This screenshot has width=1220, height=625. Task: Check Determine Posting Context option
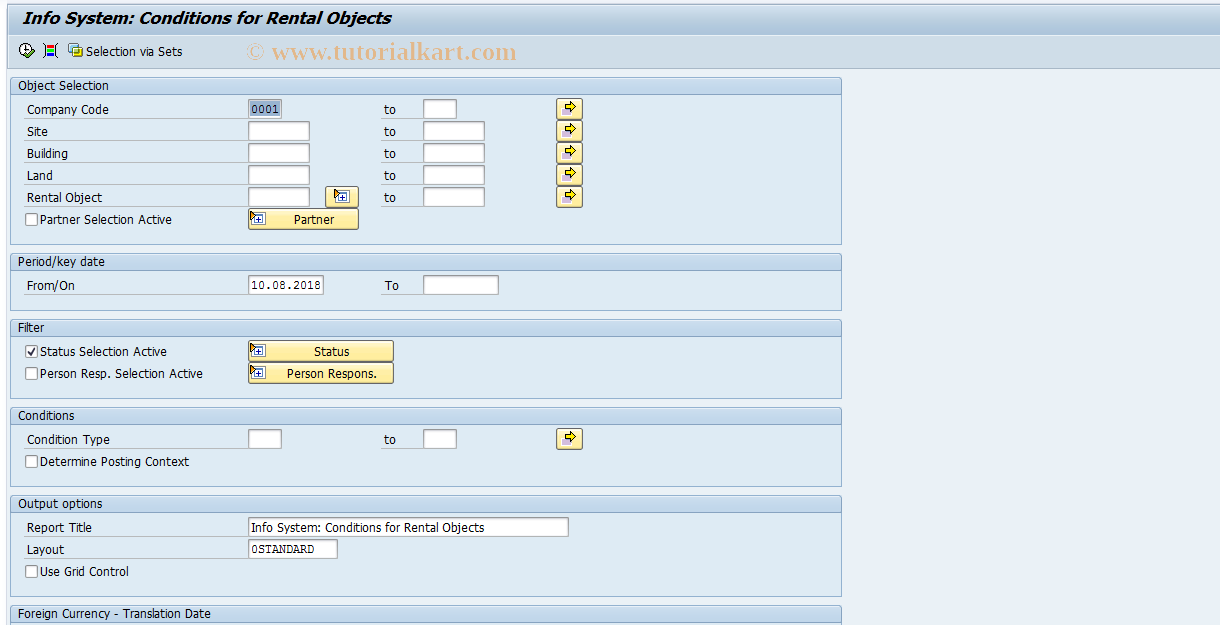(x=32, y=462)
